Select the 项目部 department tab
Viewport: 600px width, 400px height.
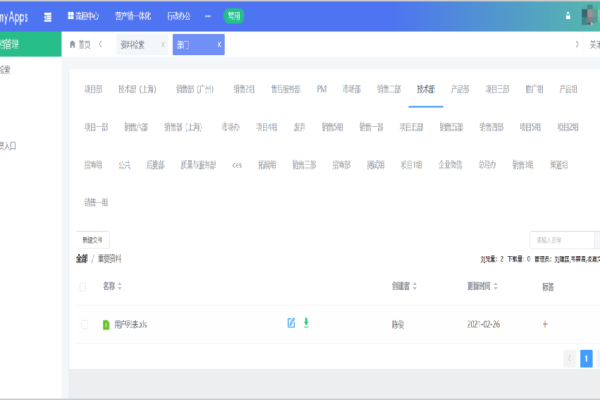(93, 89)
